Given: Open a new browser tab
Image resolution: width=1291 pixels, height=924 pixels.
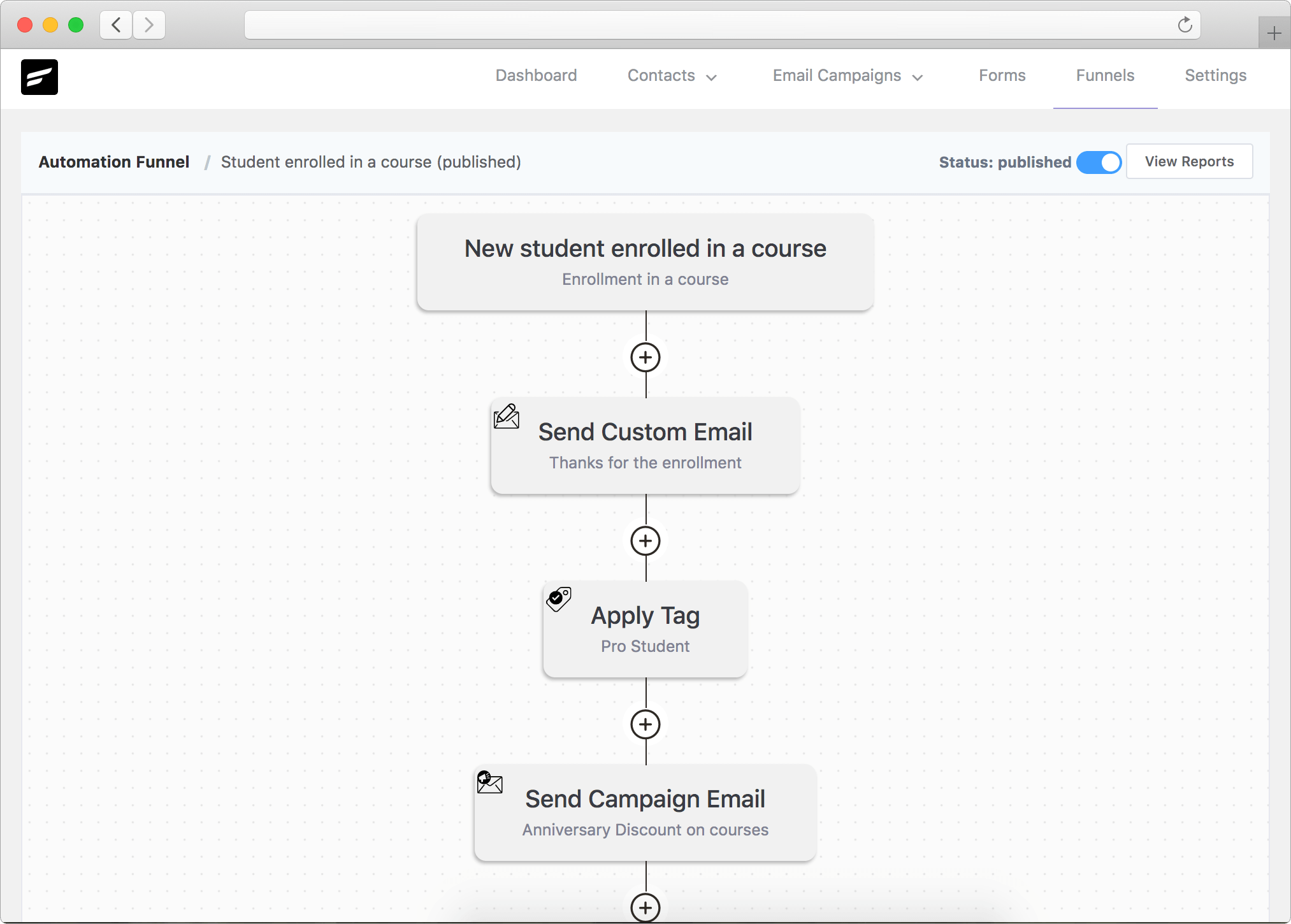Looking at the screenshot, I should coord(1273,32).
